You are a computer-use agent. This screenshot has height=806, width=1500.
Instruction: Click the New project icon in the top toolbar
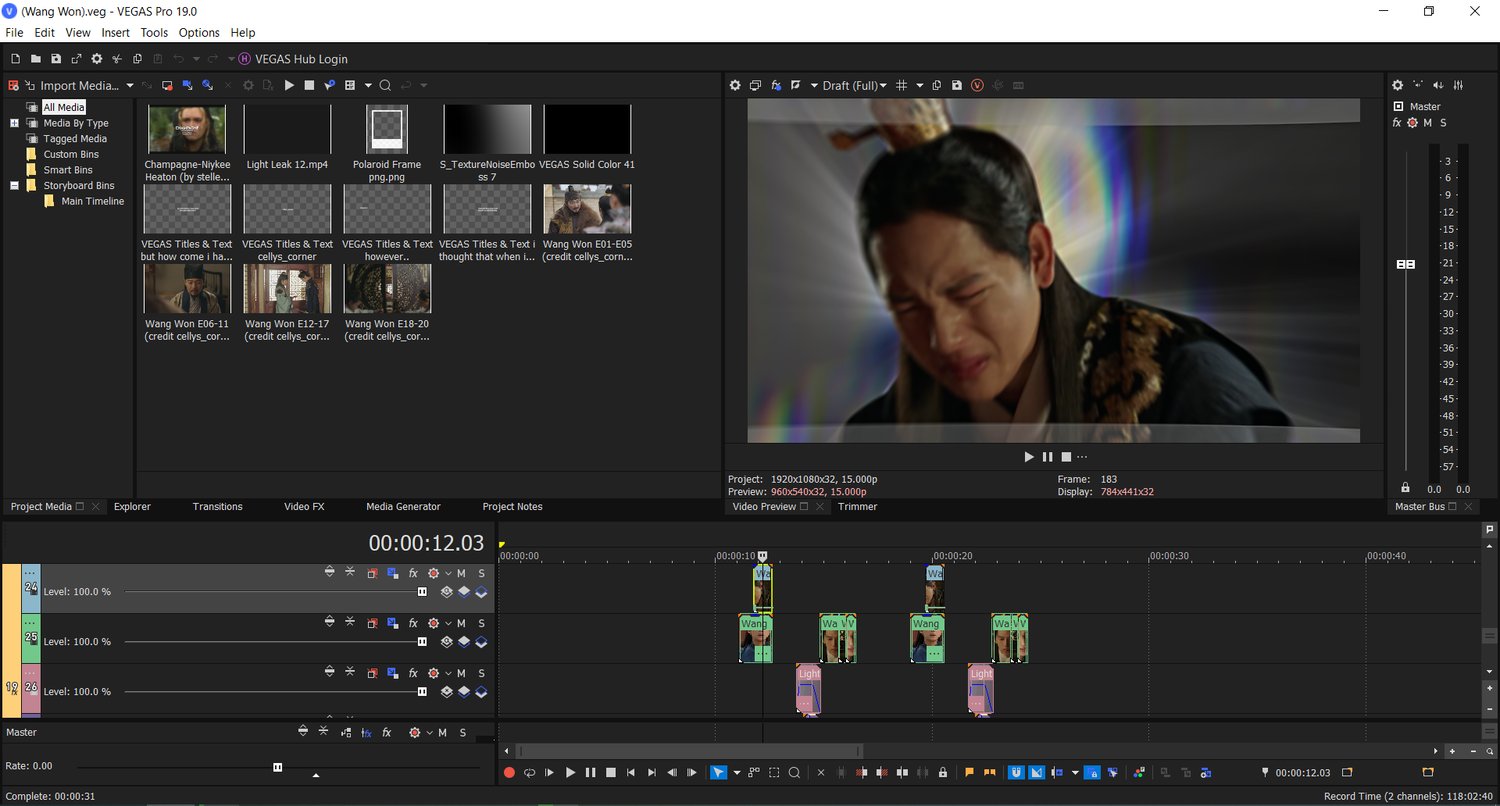(15, 59)
